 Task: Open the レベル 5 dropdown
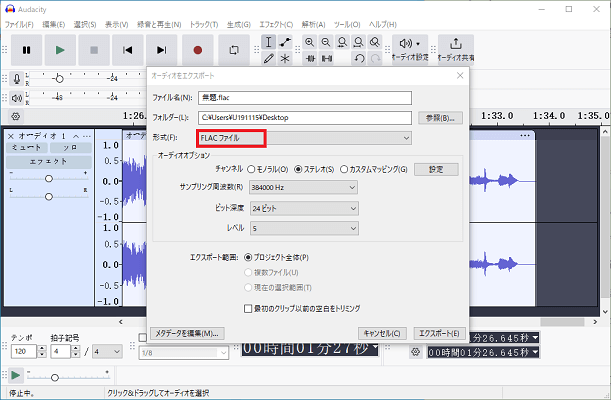coord(304,228)
